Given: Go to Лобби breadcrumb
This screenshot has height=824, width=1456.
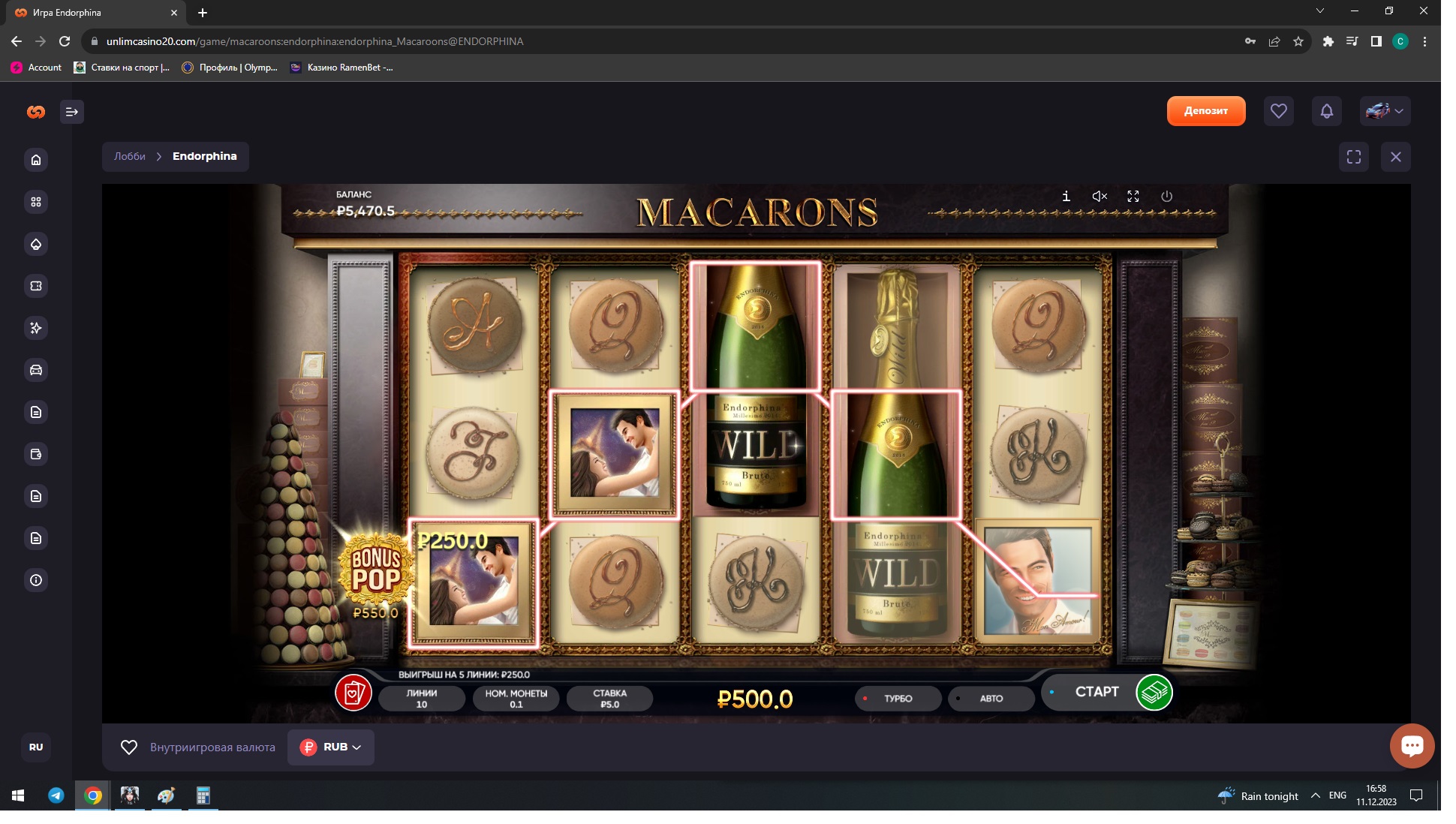Looking at the screenshot, I should (x=130, y=156).
